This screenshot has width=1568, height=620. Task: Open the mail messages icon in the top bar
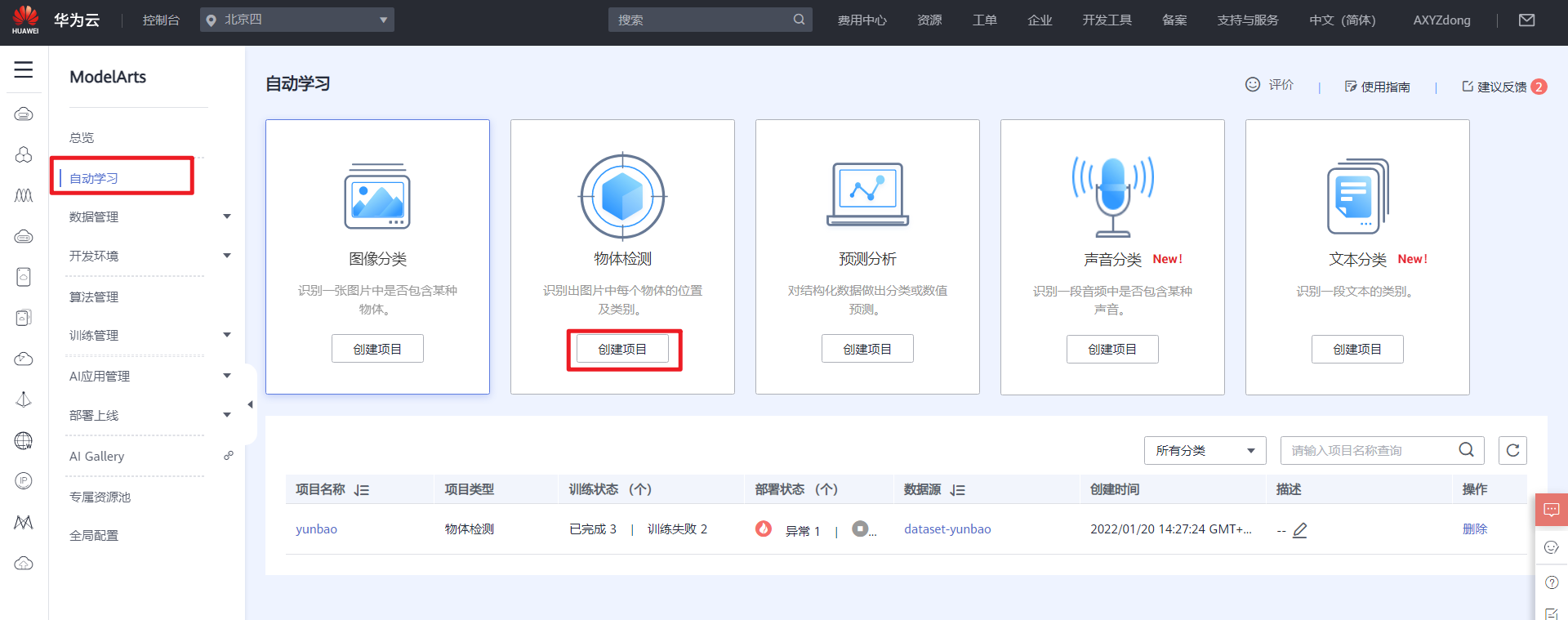coord(1526,20)
